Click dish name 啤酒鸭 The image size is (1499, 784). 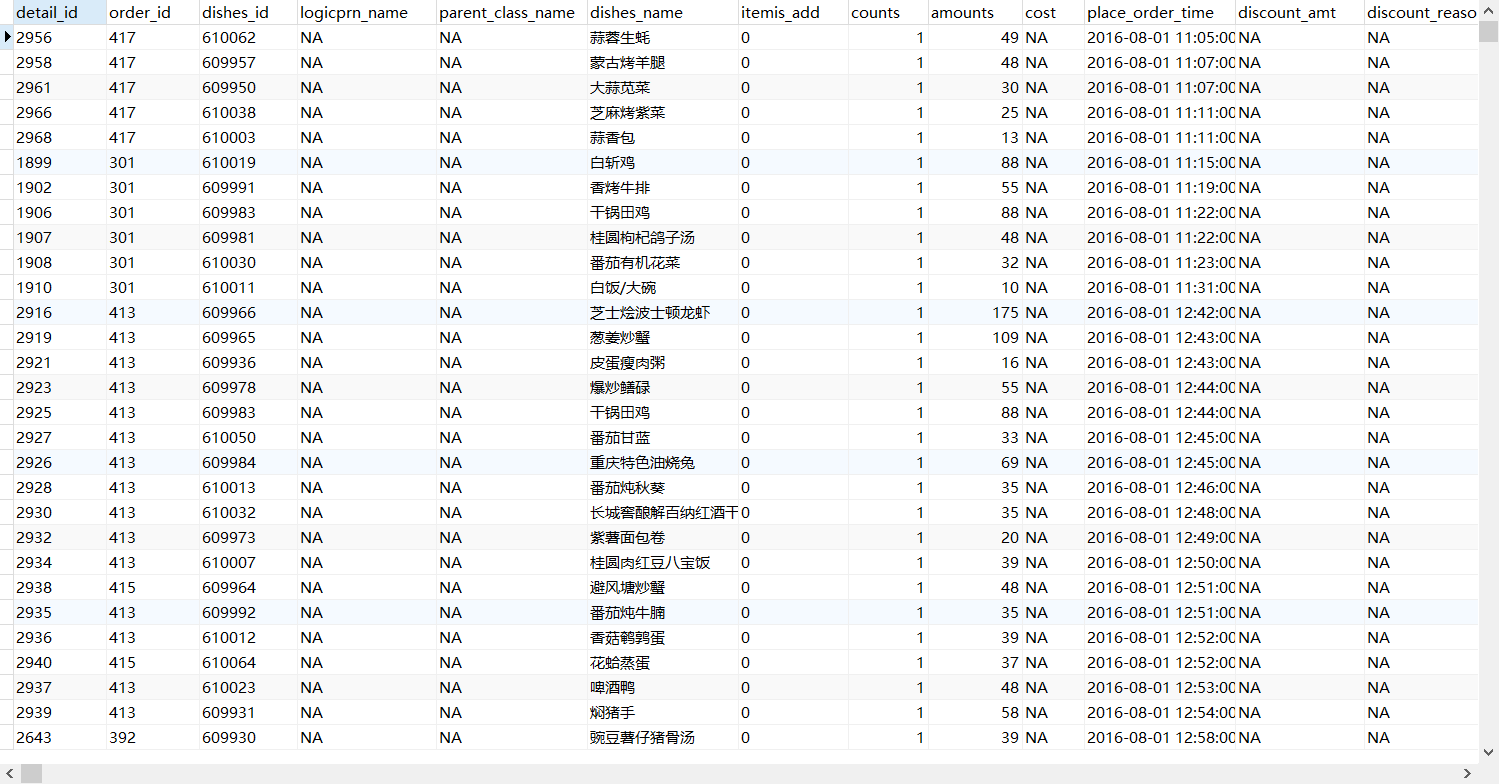612,687
